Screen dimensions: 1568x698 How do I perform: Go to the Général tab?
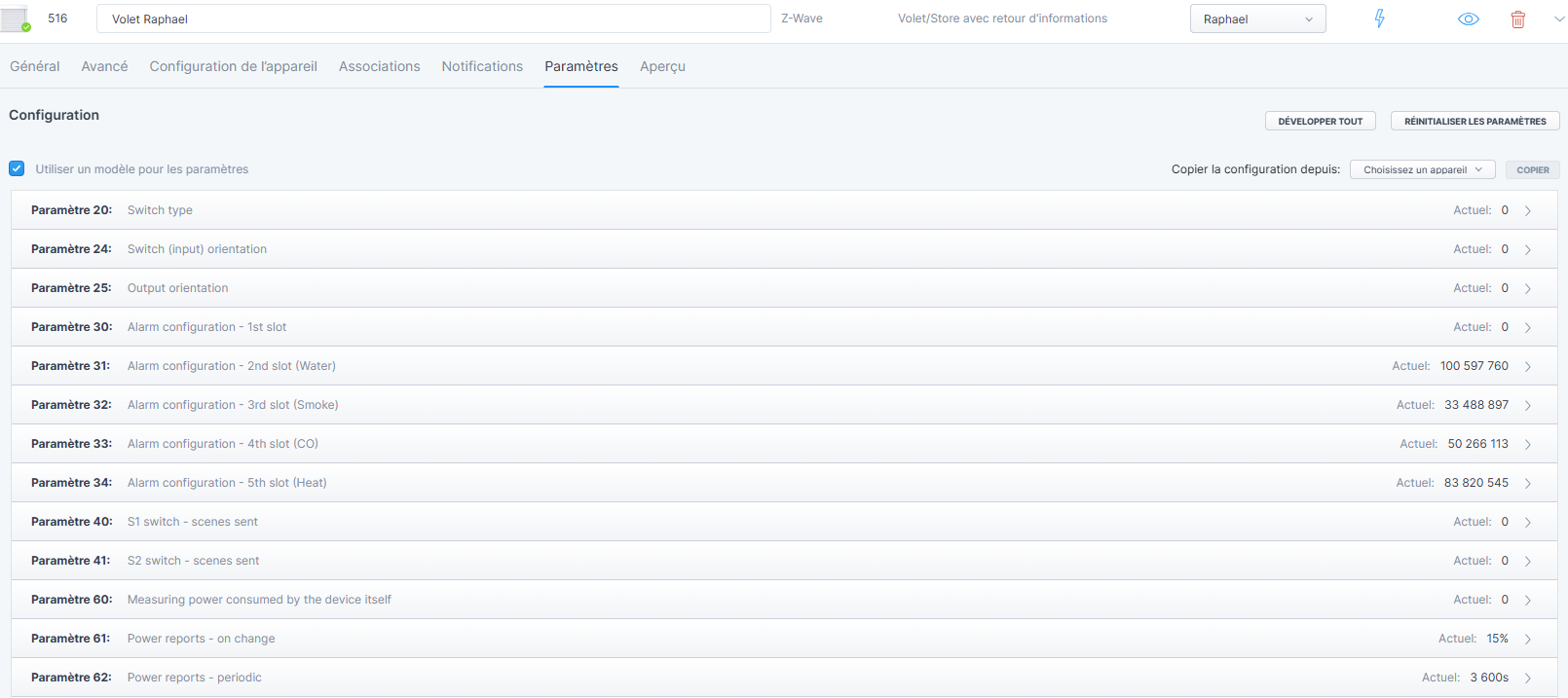coord(35,66)
